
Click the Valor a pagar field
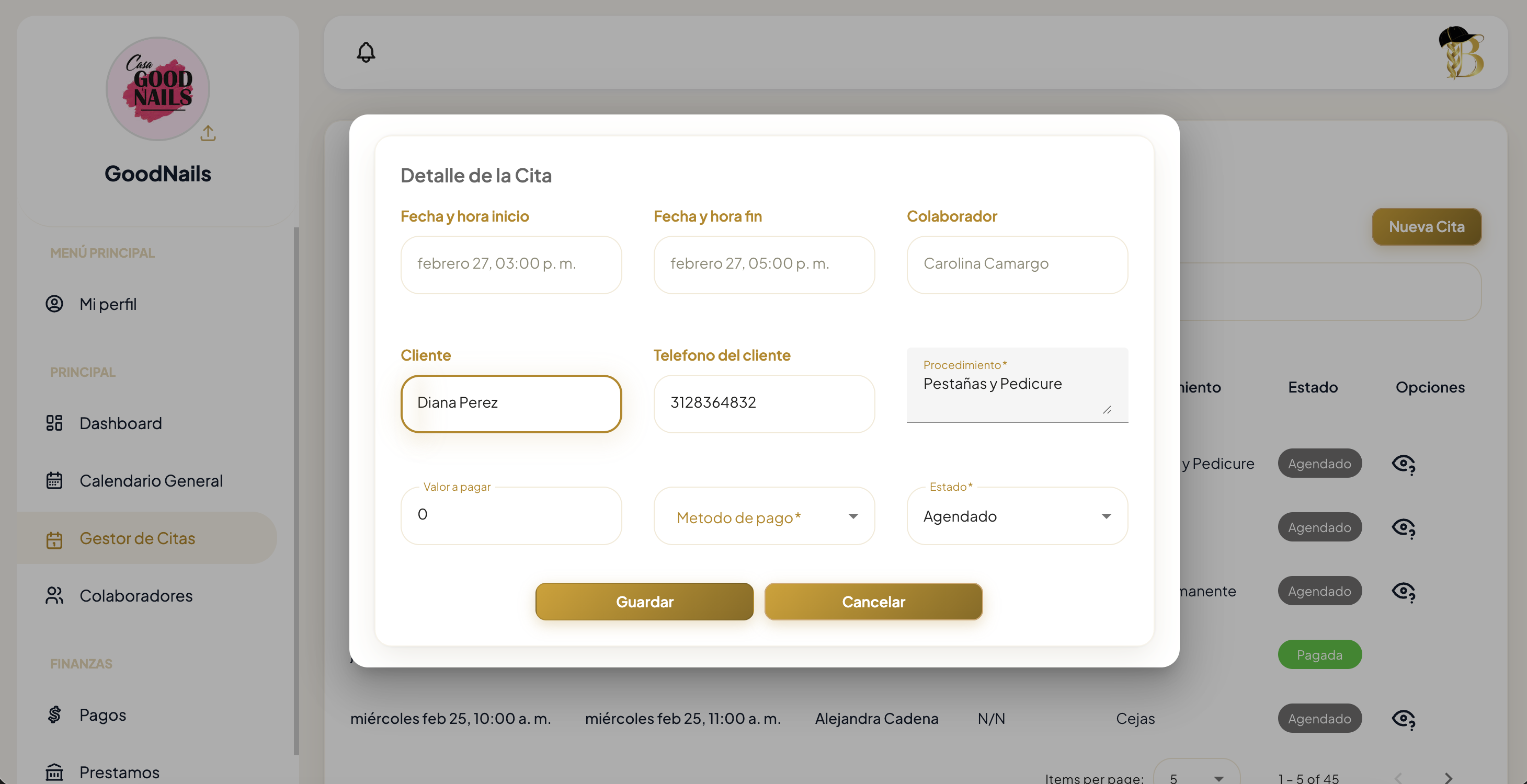tap(511, 515)
